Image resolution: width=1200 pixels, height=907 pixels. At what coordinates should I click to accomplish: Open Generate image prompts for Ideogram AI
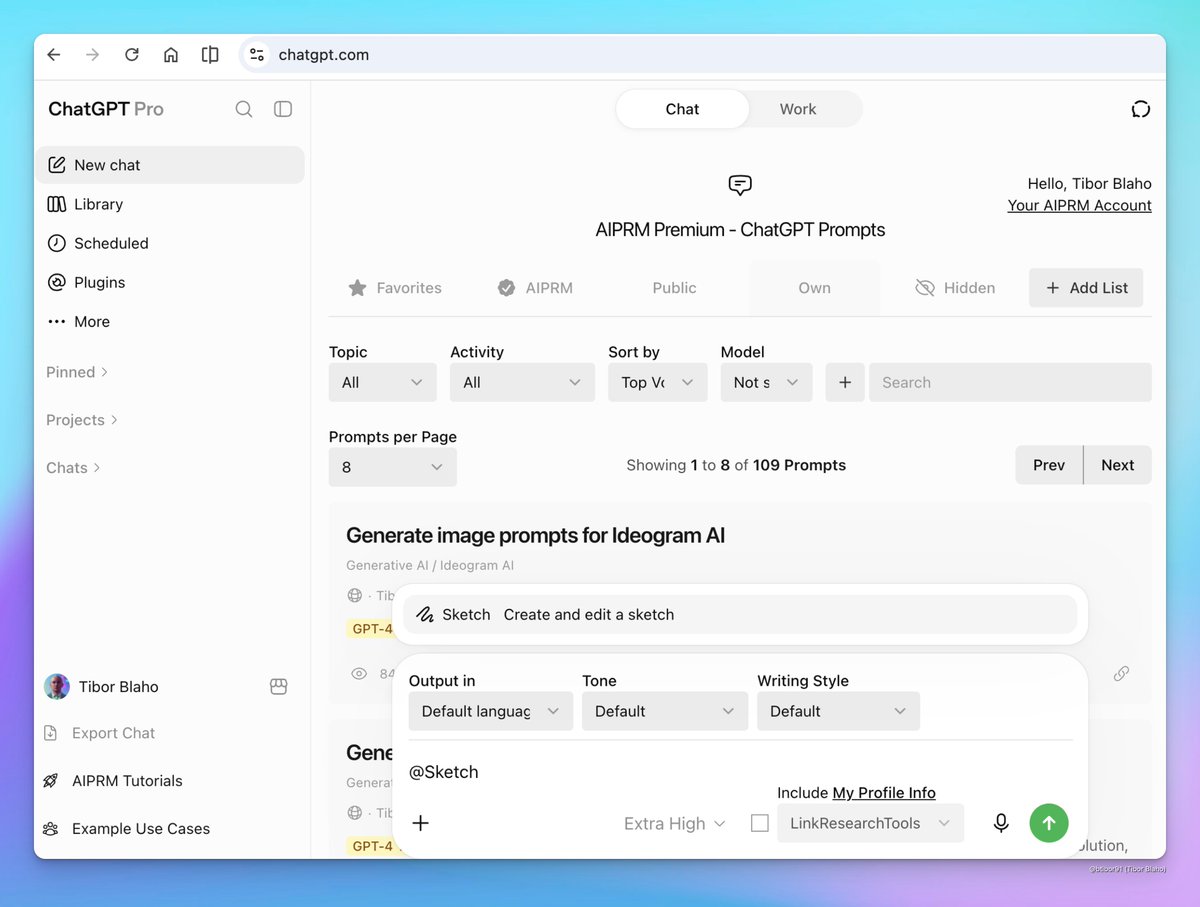[x=535, y=536]
